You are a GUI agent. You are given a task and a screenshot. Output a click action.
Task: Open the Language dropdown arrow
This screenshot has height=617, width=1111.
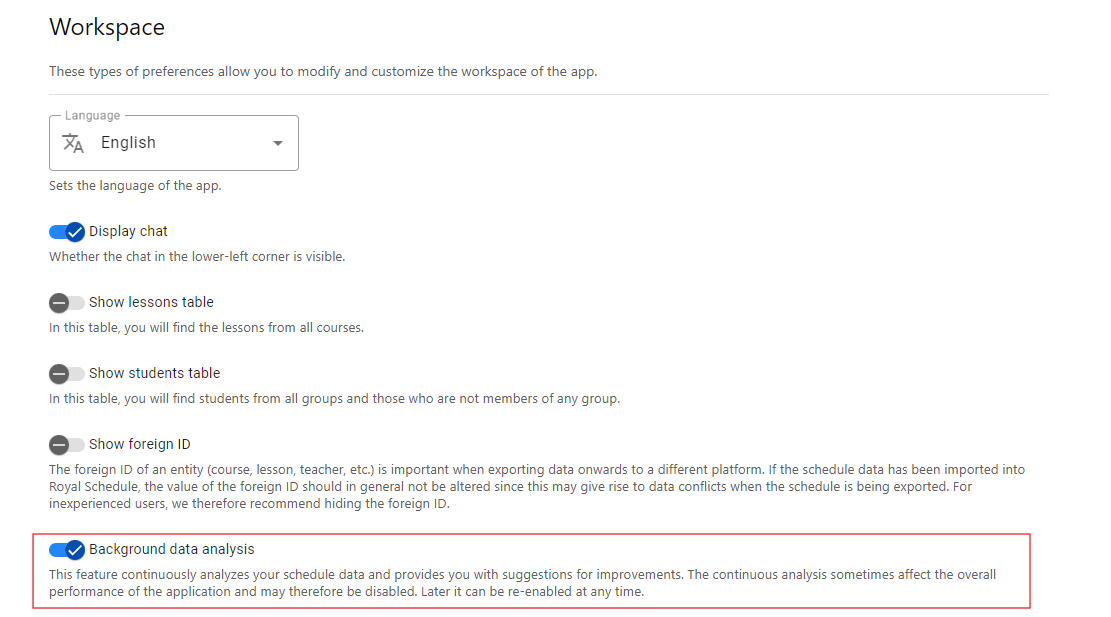pos(278,143)
